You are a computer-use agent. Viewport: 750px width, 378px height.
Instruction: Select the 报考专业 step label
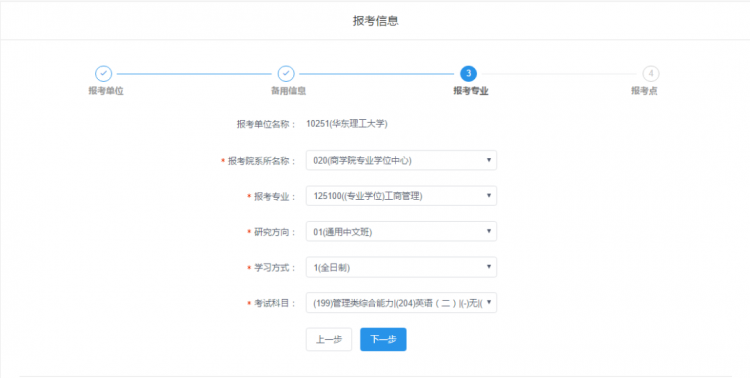[x=471, y=91]
